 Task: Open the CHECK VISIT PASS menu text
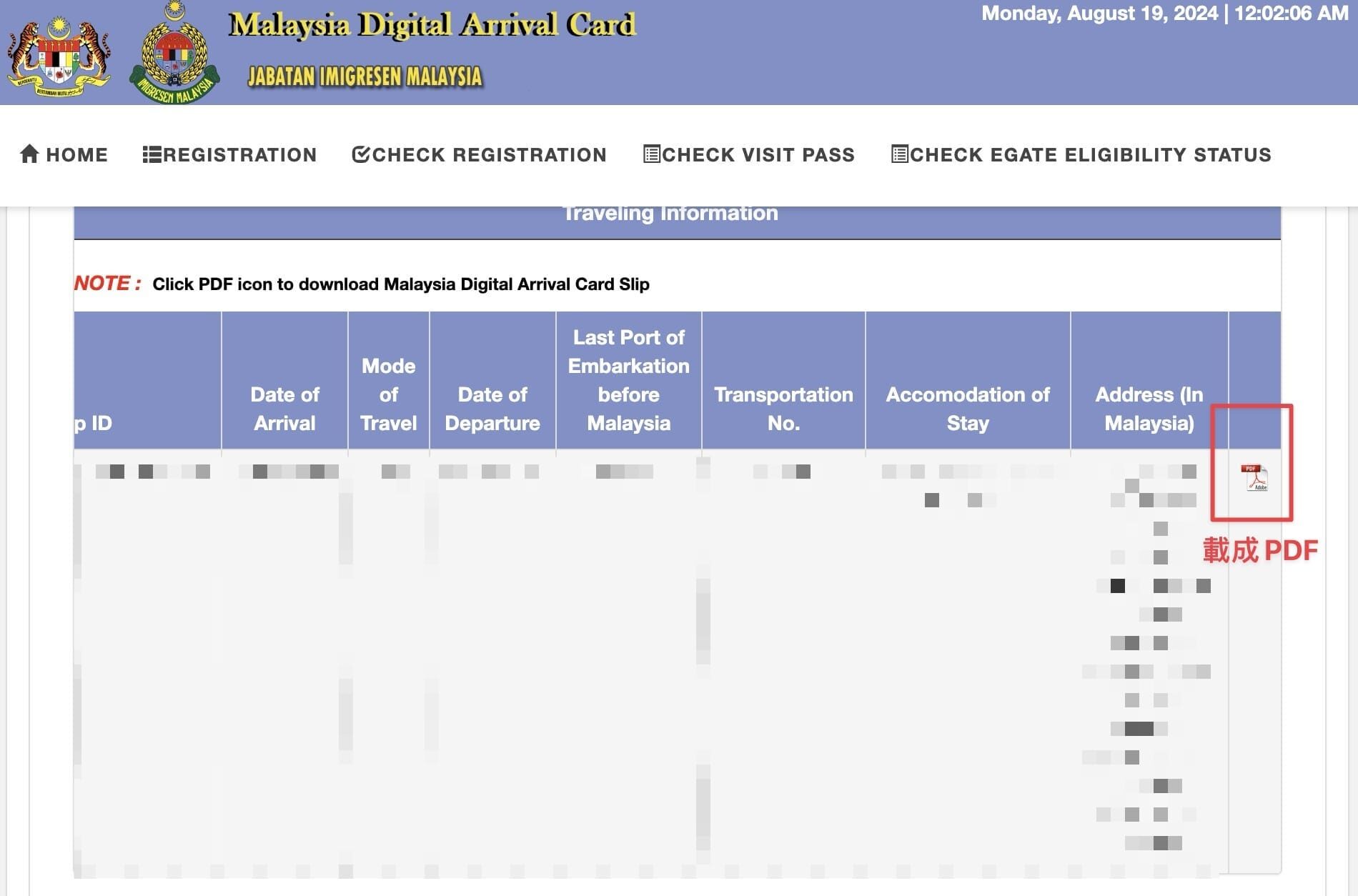pos(758,155)
